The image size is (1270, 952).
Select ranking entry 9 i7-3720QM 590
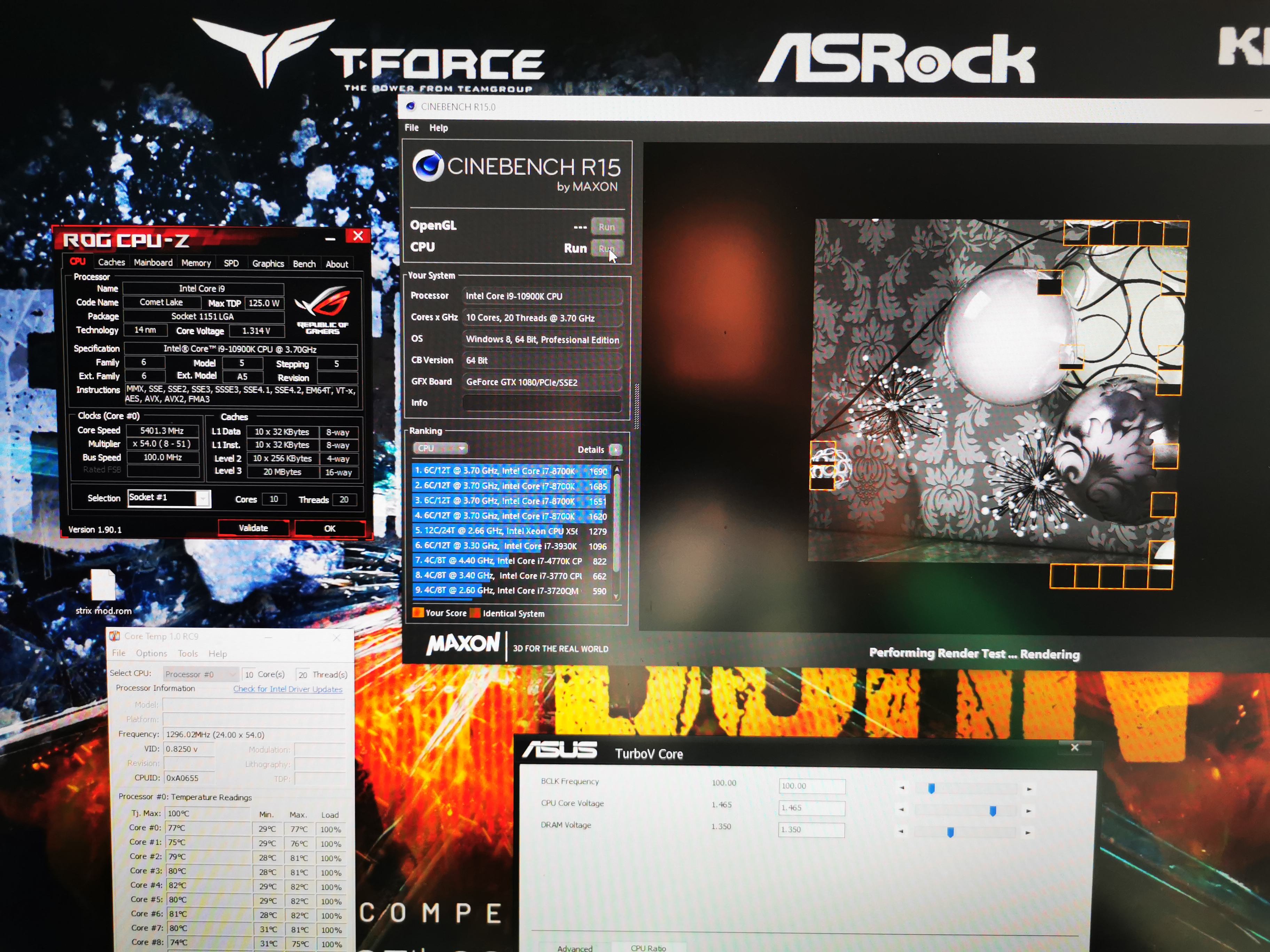point(510,590)
